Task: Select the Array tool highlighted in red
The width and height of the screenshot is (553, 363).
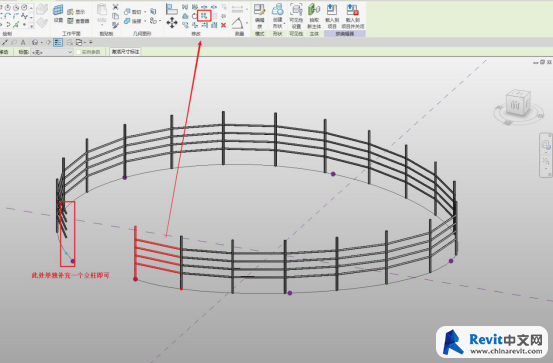Action: point(204,16)
